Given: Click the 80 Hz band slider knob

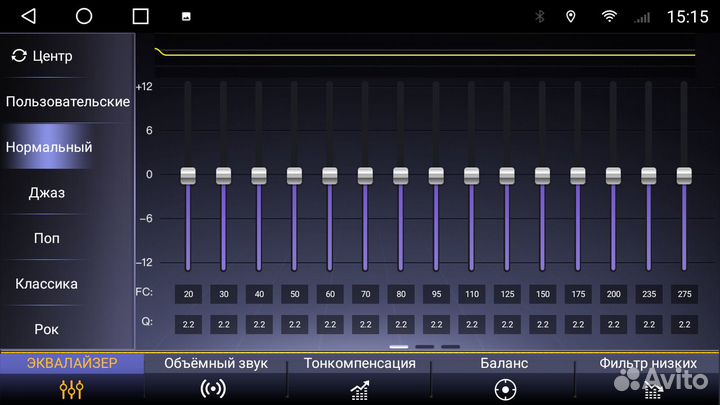Looking at the screenshot, I should coord(401,175).
